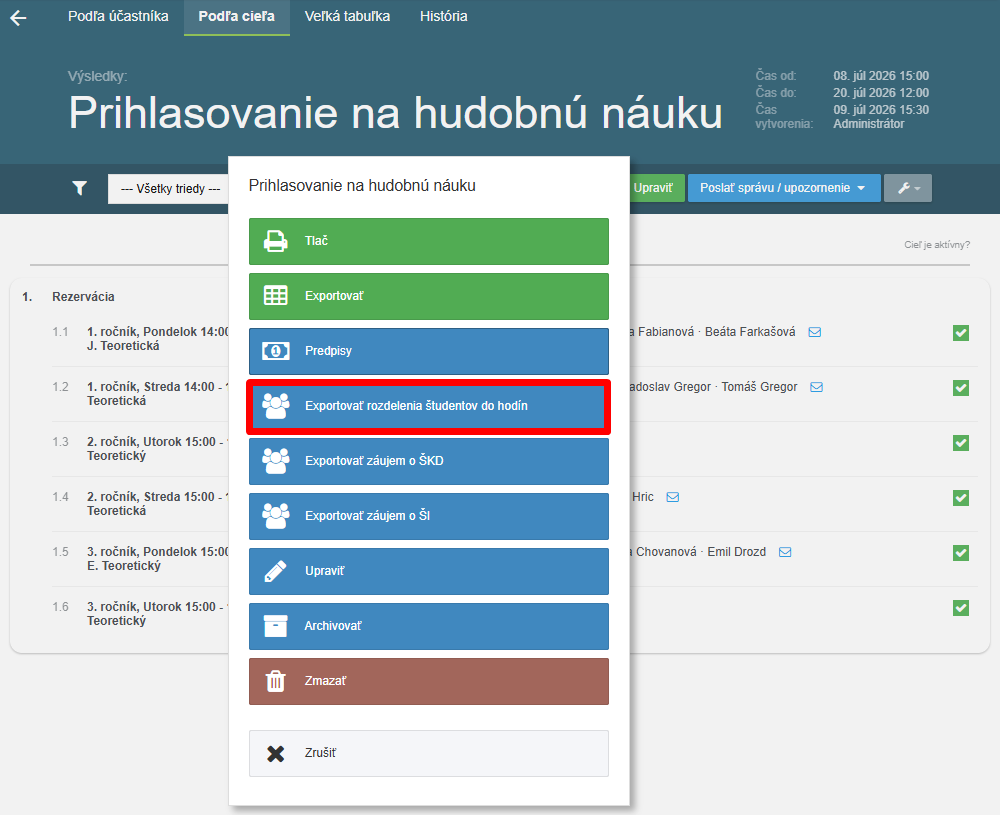The image size is (1000, 815).
Task: Click the name Emil Drozd
Action: click(737, 552)
